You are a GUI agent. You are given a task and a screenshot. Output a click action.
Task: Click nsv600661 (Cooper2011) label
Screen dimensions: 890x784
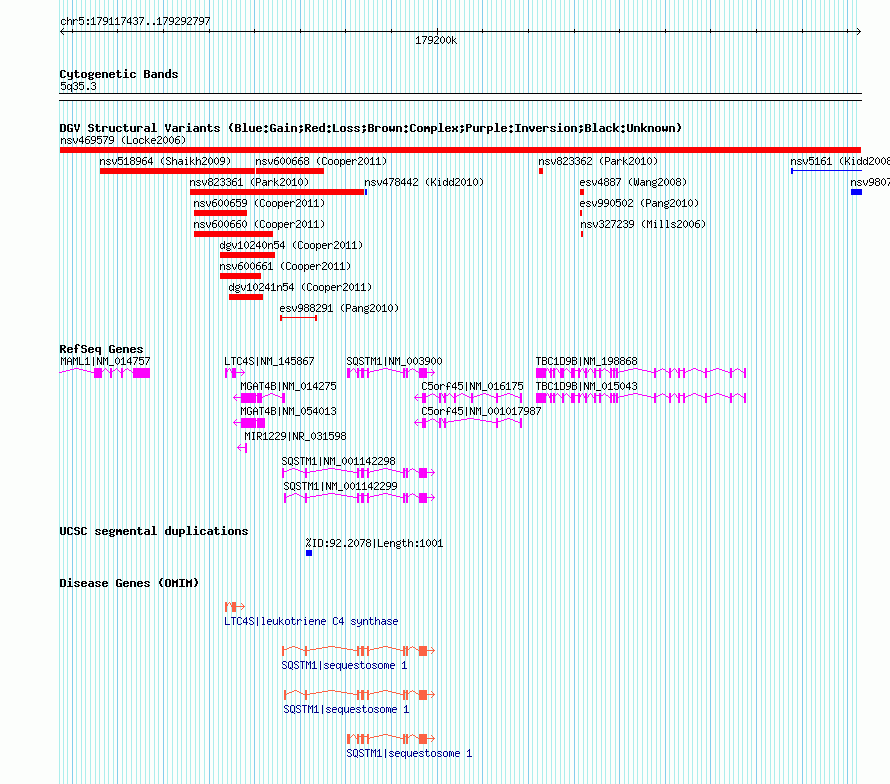coord(285,266)
